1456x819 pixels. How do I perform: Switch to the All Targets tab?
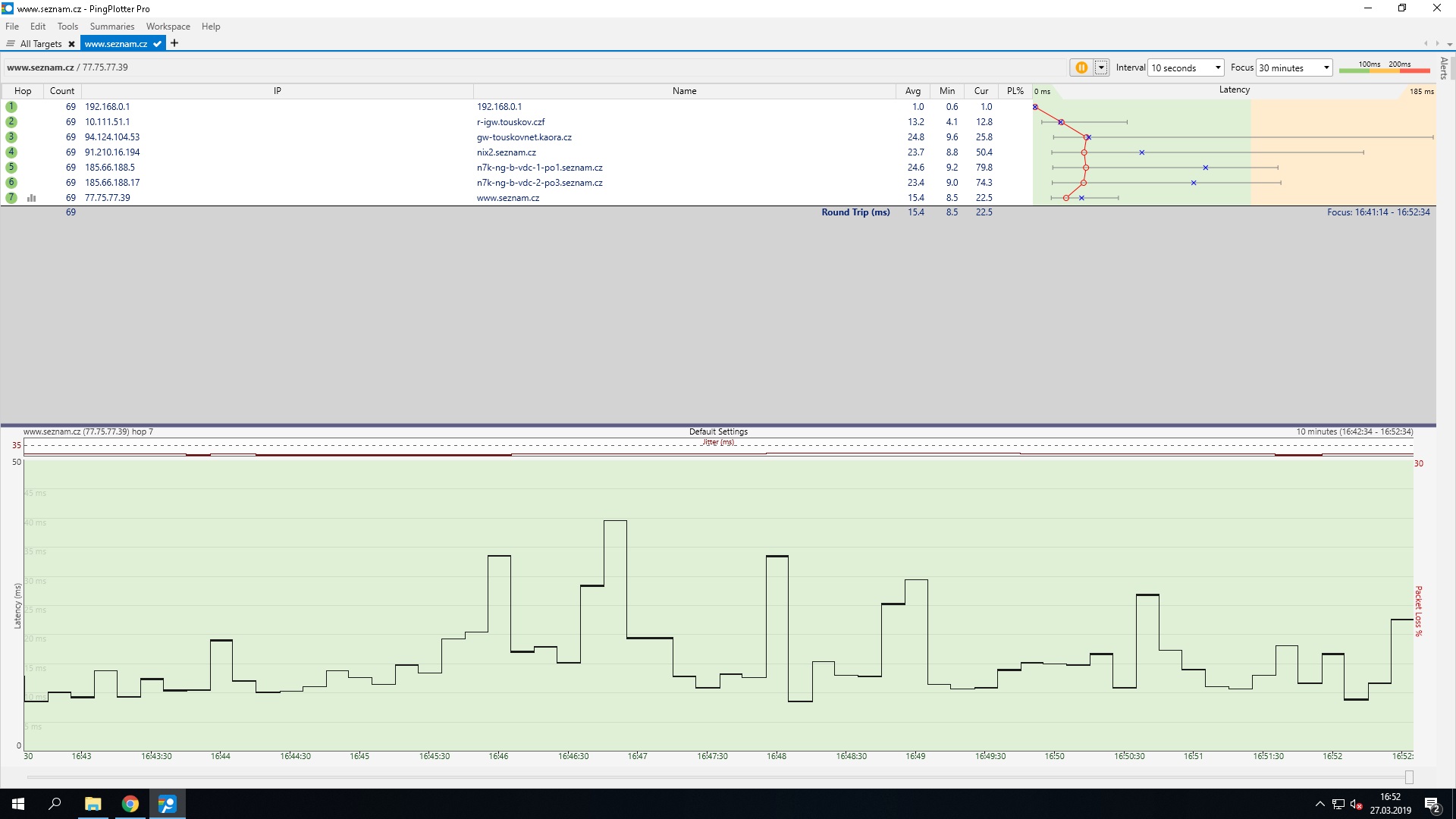[x=40, y=44]
